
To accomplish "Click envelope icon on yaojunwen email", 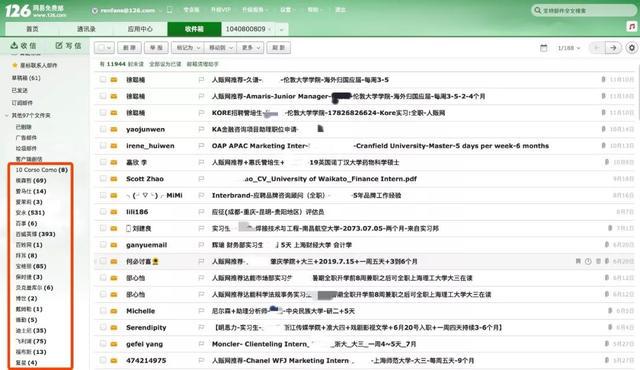I will (x=114, y=129).
